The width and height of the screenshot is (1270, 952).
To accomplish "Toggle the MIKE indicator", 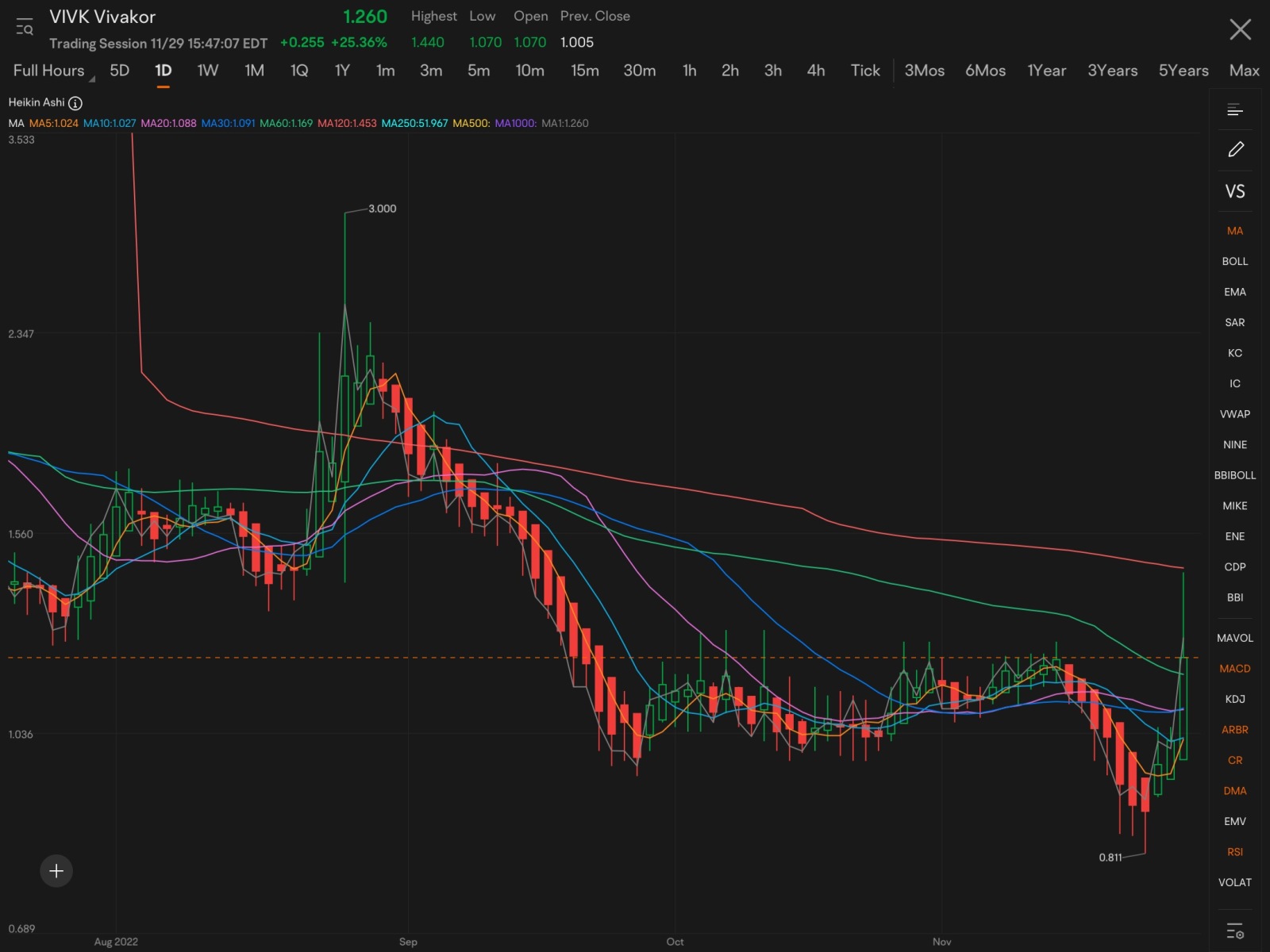I will coord(1234,506).
